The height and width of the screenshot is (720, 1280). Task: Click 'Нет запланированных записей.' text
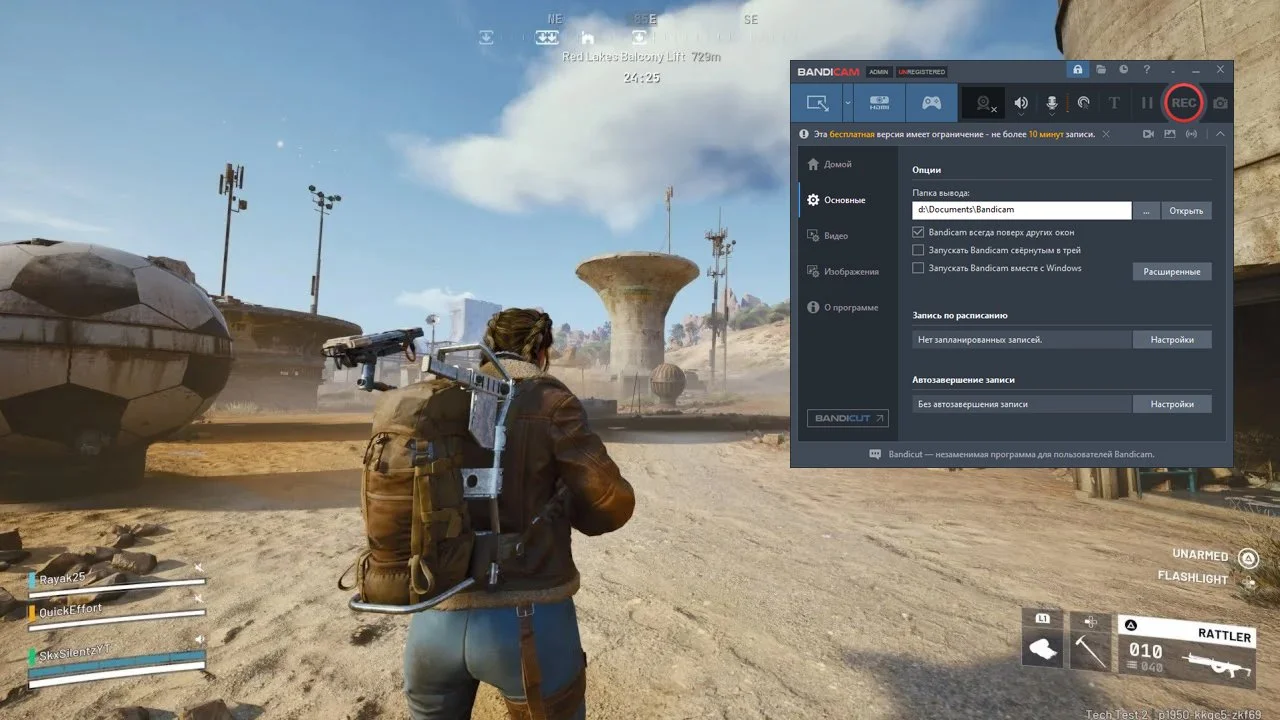(x=980, y=340)
